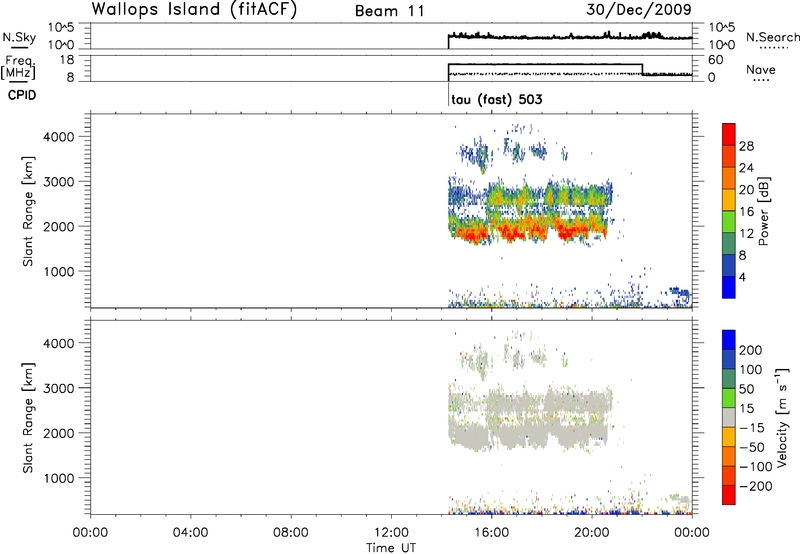Click the "N.Sky" legend label

19,37
